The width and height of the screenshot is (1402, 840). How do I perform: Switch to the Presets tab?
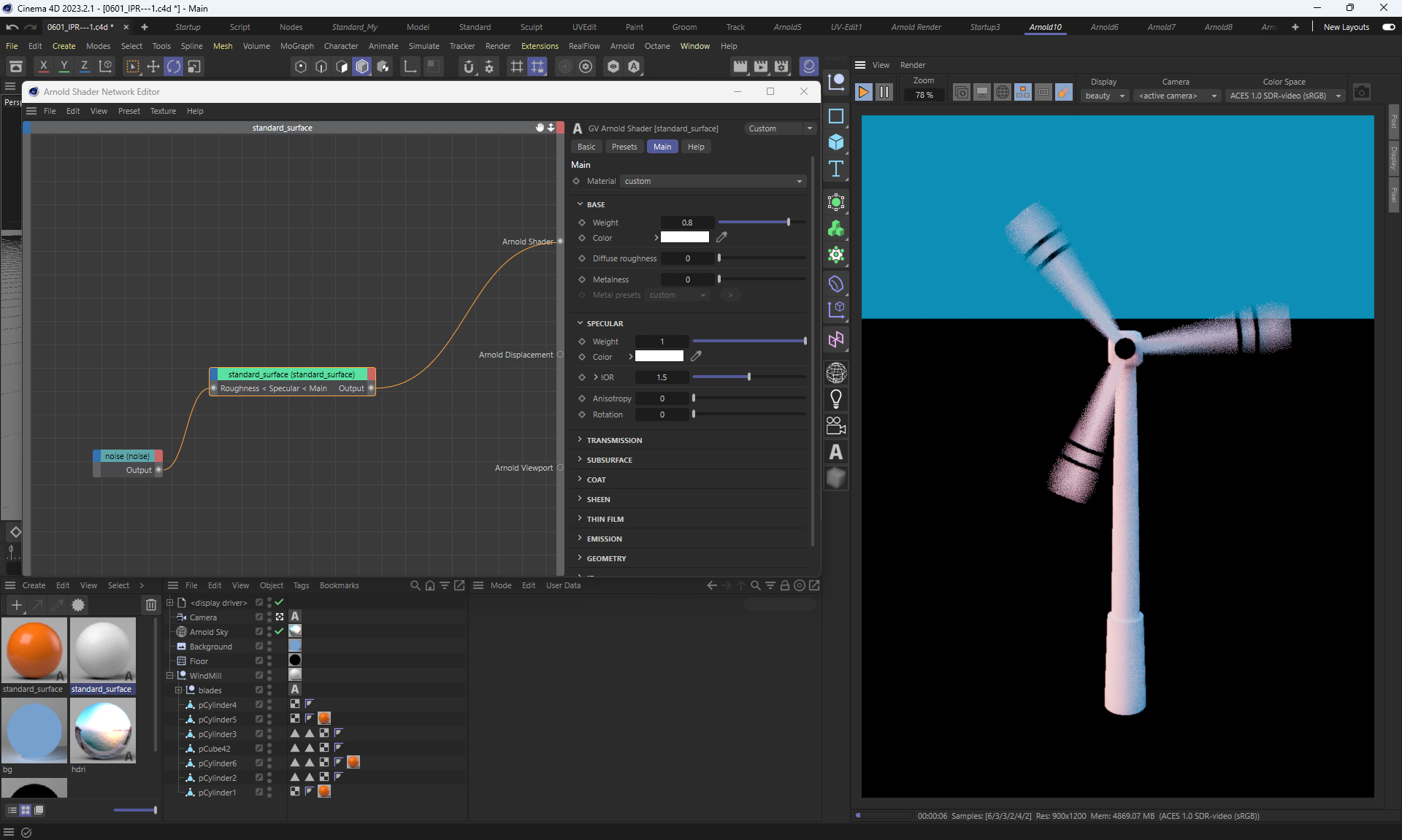(624, 147)
